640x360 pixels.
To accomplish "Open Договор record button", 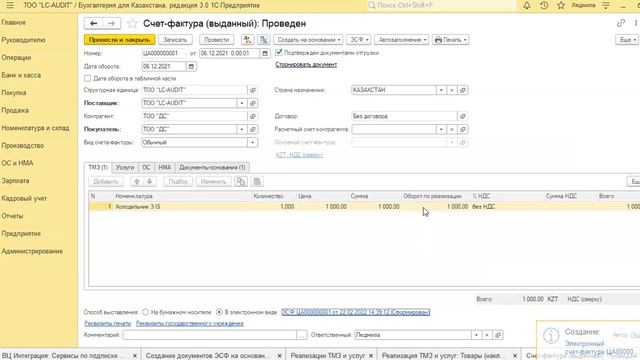I will (x=462, y=116).
